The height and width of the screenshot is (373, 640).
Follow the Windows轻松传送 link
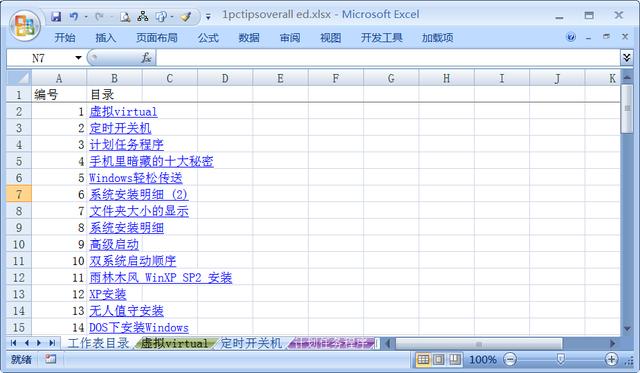point(136,178)
